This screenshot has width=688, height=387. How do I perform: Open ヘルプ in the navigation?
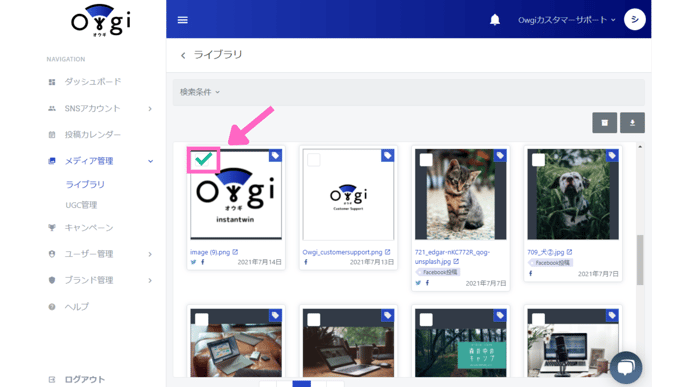pyautogui.click(x=77, y=307)
